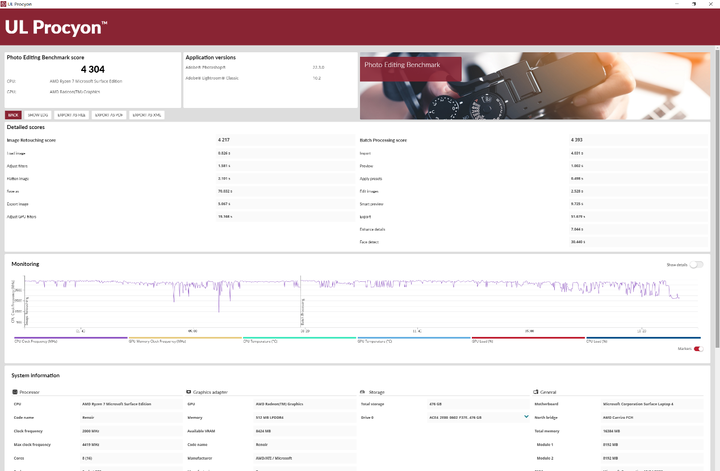Click the red BACK button
720x471 pixels.
(13, 115)
